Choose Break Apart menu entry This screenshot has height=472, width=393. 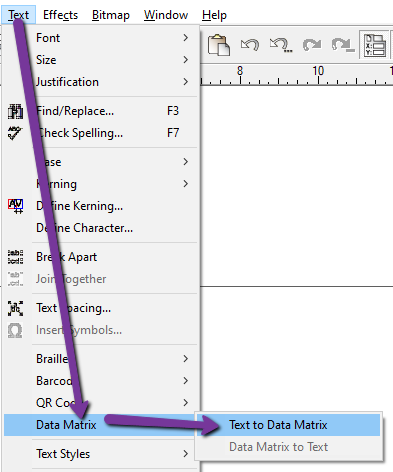pyautogui.click(x=102, y=257)
